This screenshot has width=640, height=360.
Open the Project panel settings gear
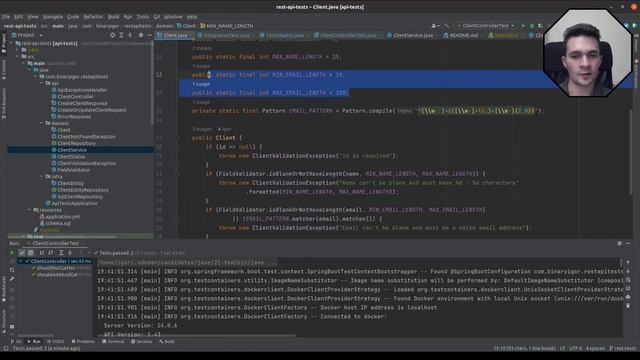pyautogui.click(x=141, y=35)
